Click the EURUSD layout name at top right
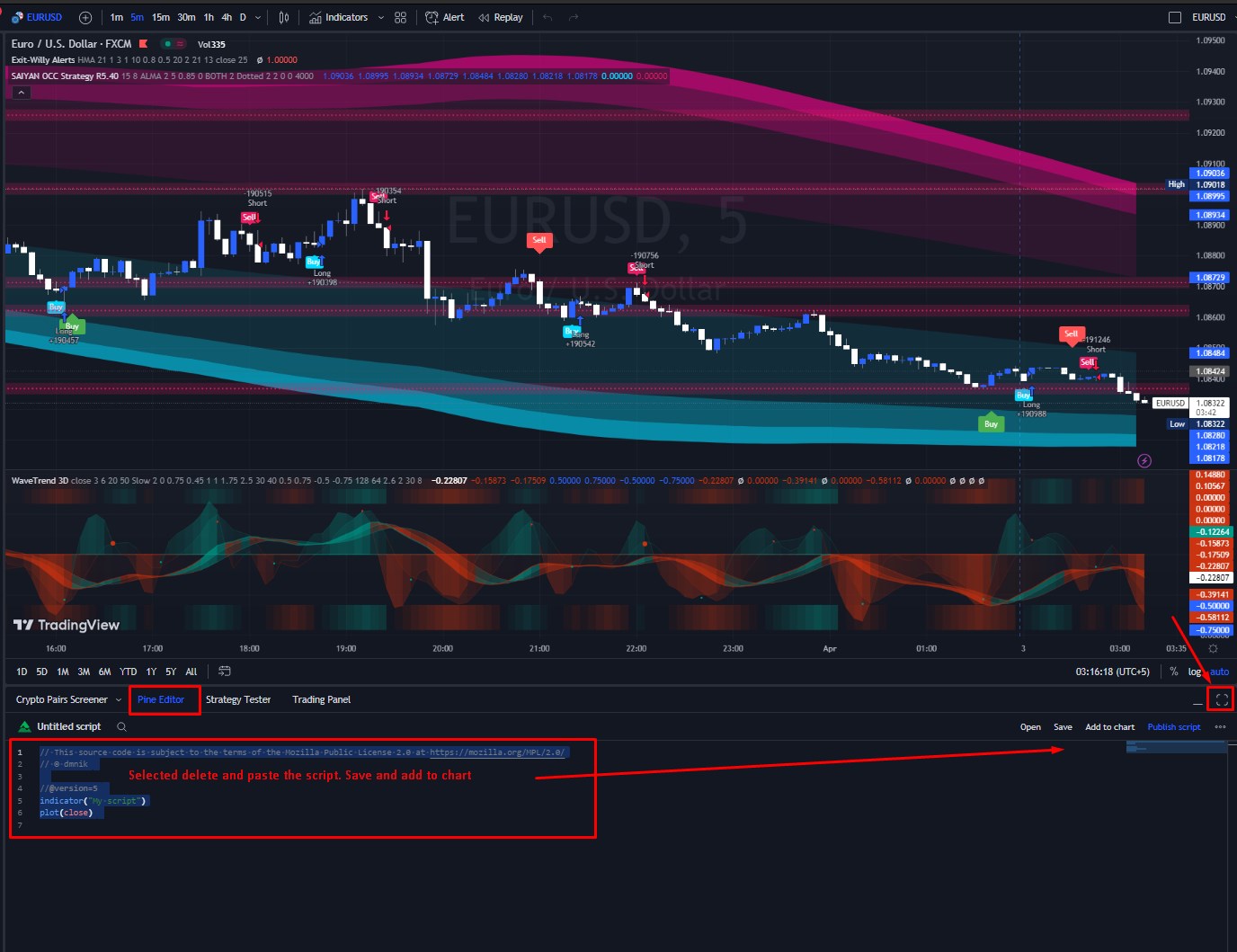The image size is (1237, 952). pyautogui.click(x=1208, y=17)
